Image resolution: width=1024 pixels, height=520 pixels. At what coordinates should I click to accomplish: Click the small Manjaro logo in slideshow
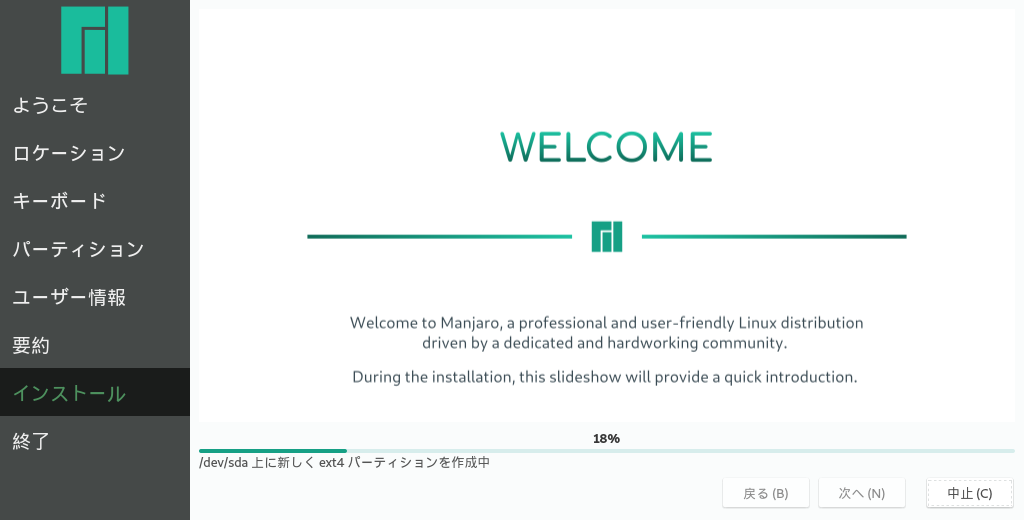tap(607, 236)
